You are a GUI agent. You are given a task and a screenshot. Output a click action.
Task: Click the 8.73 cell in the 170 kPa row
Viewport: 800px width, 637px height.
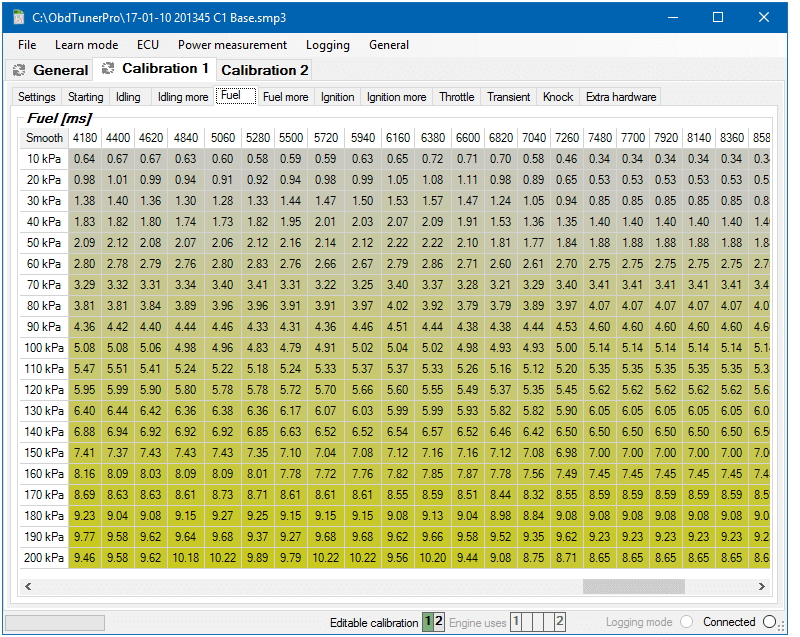coord(223,494)
